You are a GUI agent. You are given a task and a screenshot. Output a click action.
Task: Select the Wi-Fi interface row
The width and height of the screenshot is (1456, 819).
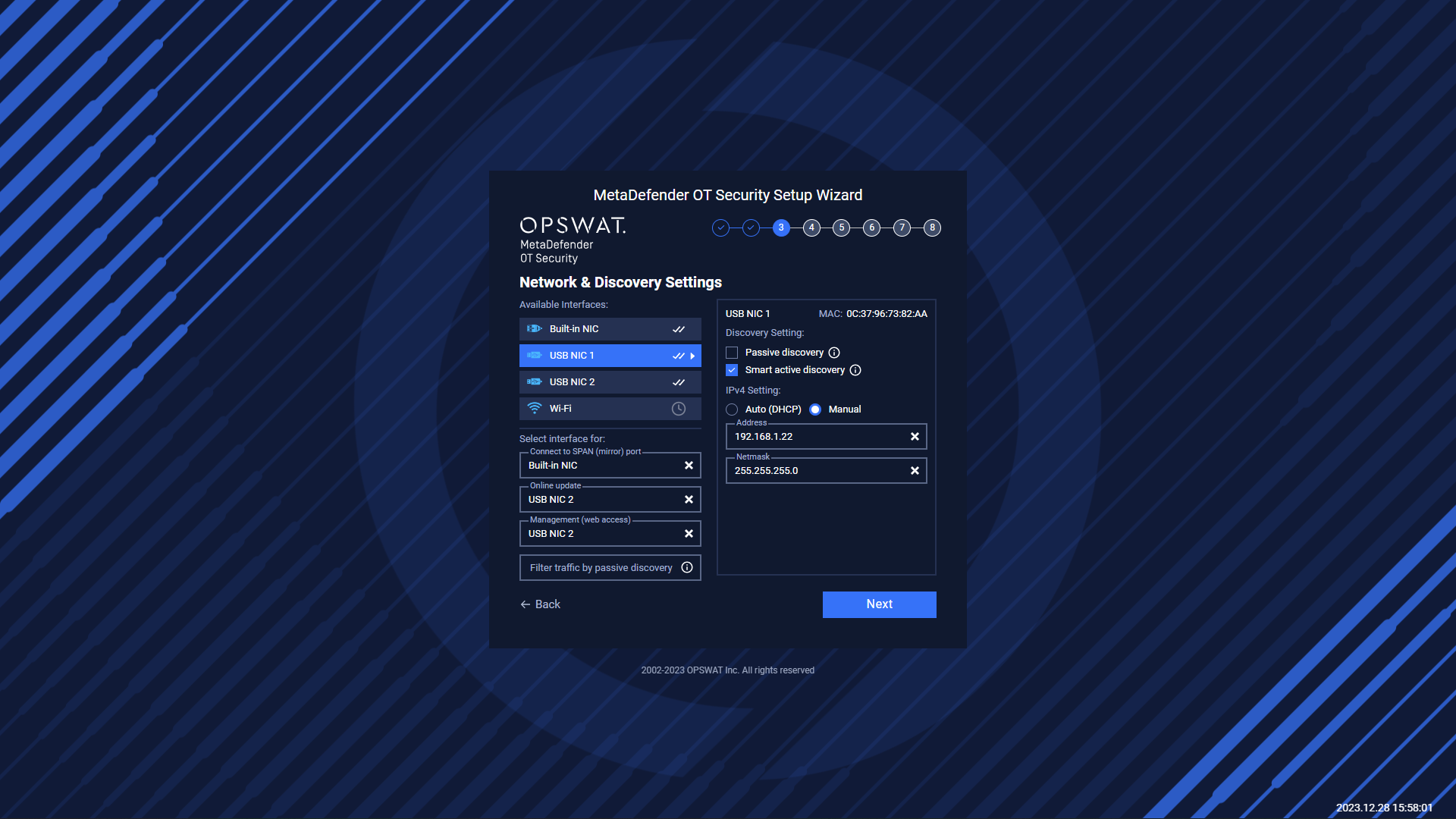[x=610, y=409]
